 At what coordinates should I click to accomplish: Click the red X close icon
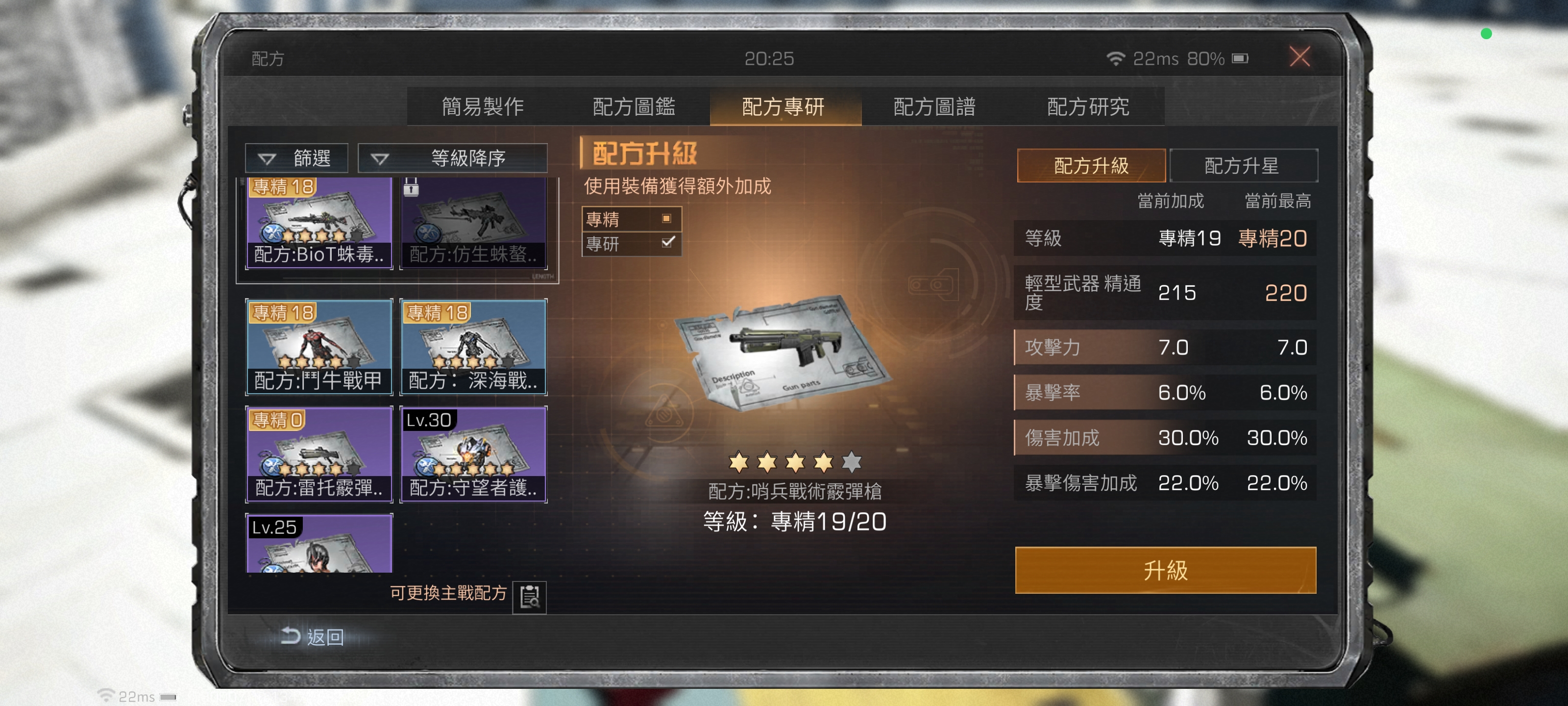tap(1299, 57)
